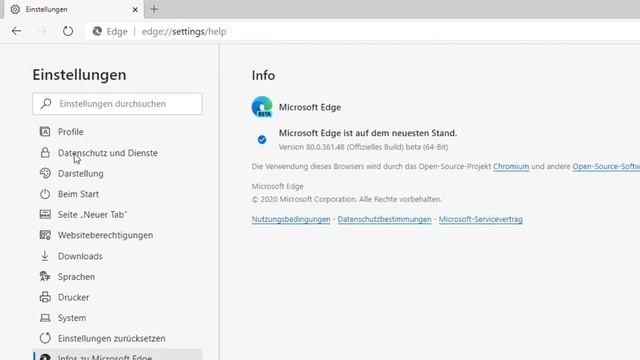This screenshot has width=640, height=360.
Task: Open the Sprachen settings
Action: [76, 277]
